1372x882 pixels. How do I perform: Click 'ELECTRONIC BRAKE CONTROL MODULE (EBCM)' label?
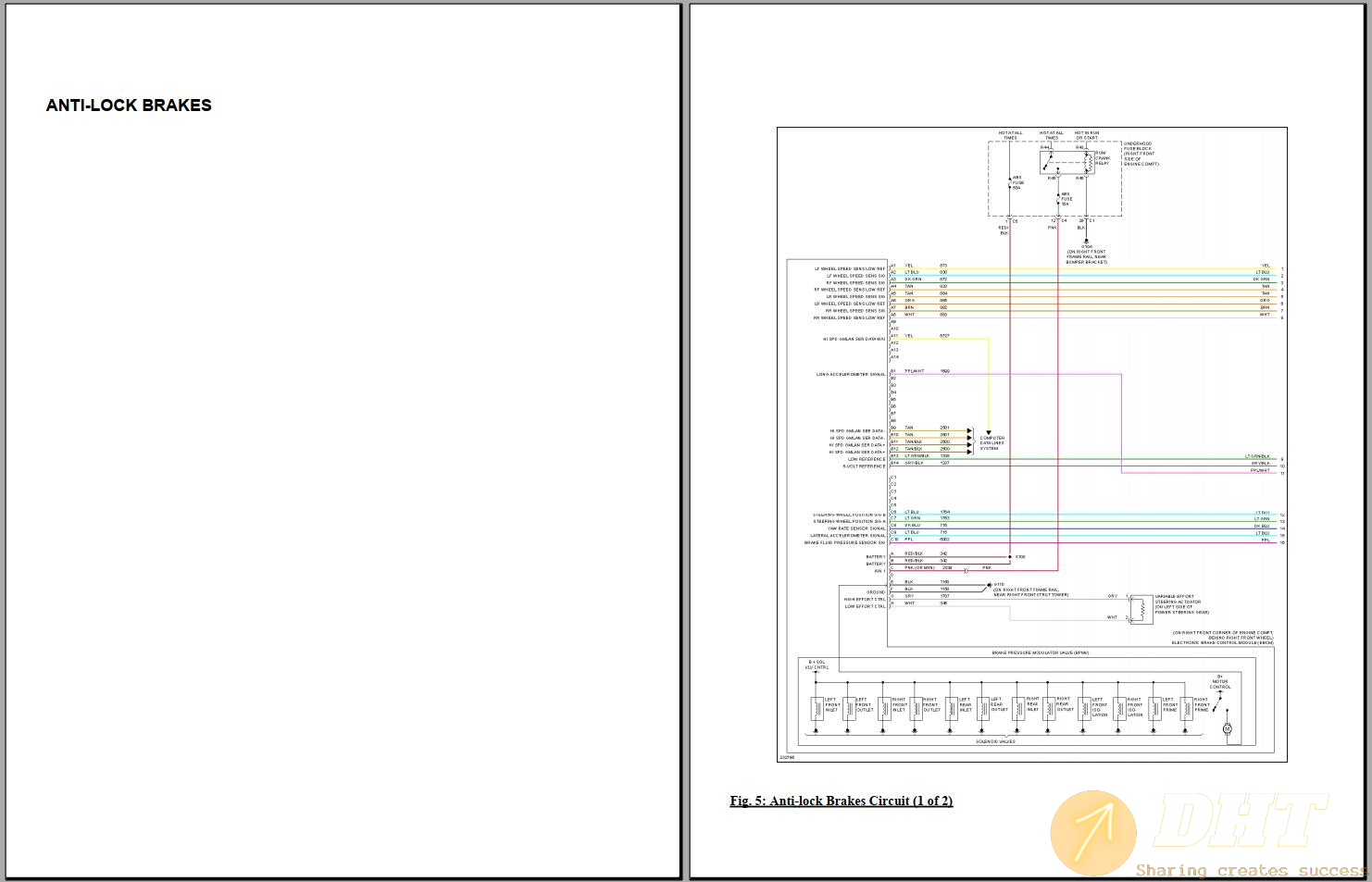pos(1222,643)
